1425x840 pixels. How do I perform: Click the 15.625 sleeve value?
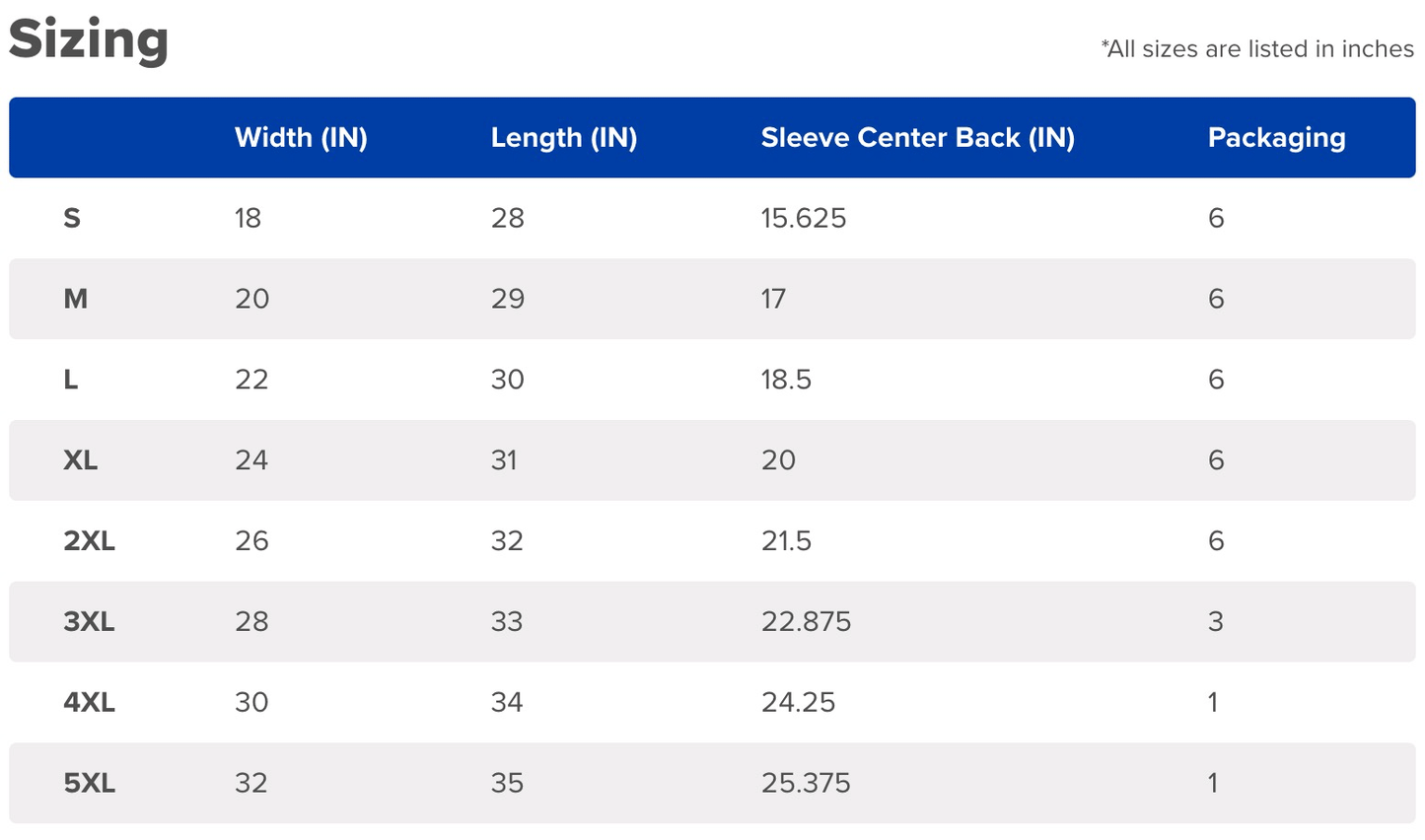tap(804, 218)
